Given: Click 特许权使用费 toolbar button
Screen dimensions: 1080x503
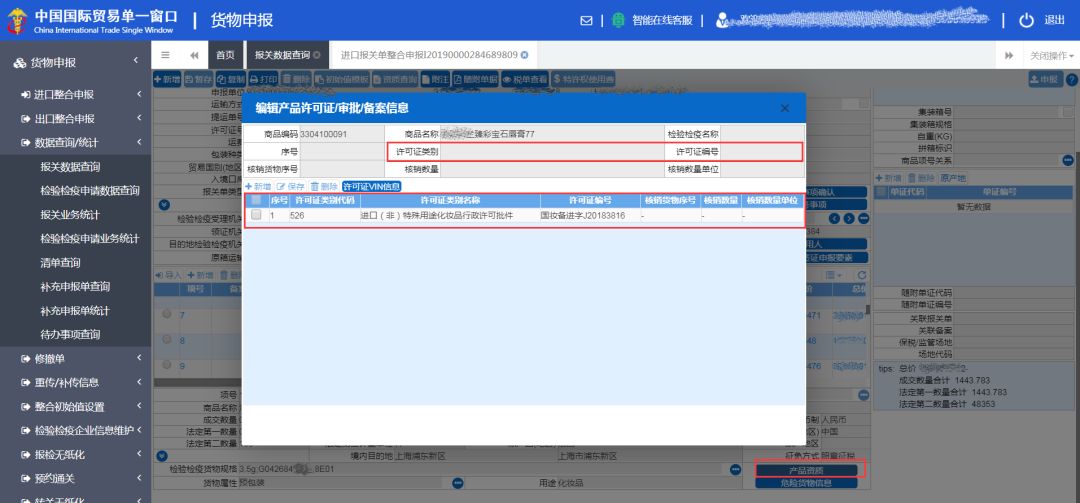Looking at the screenshot, I should 583,79.
